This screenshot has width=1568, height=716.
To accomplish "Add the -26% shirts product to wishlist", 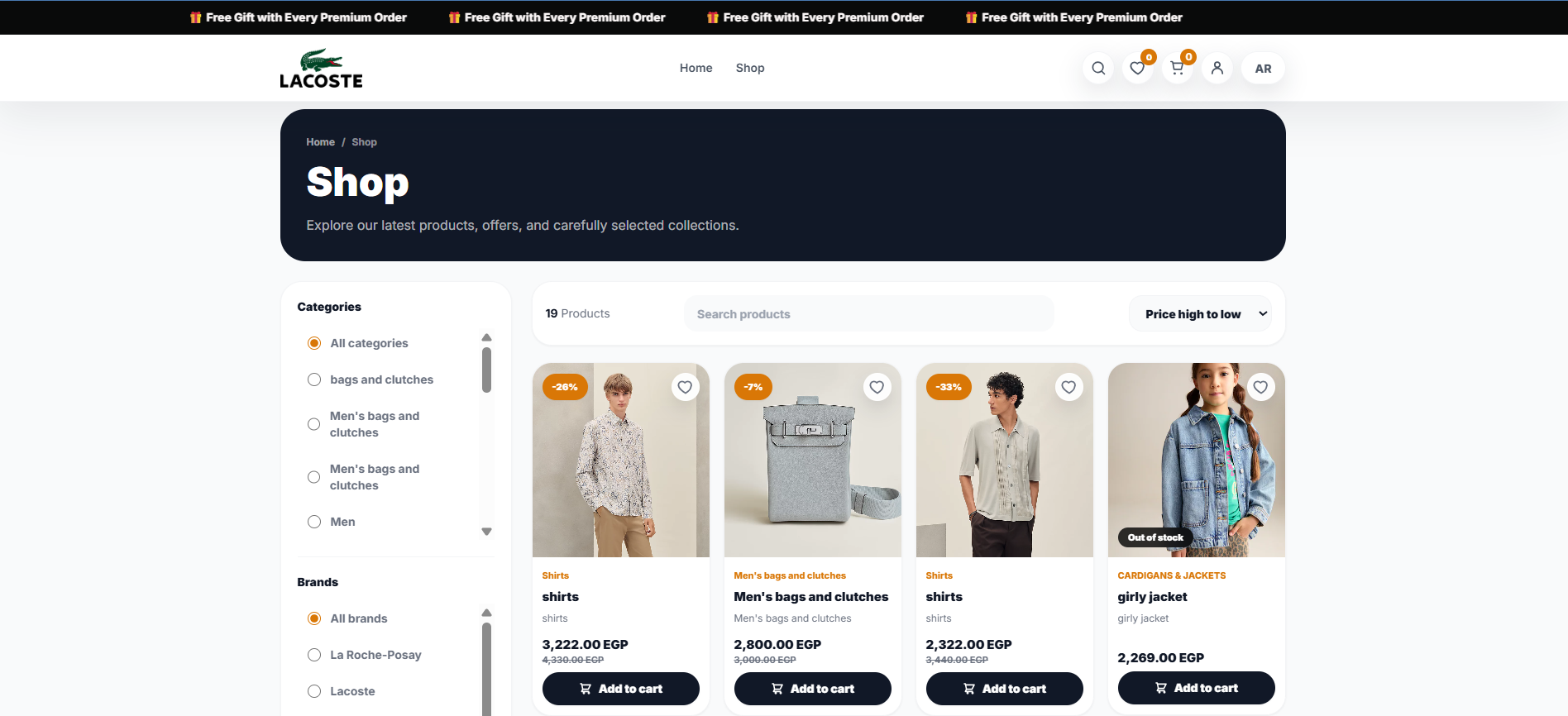I will (x=685, y=387).
